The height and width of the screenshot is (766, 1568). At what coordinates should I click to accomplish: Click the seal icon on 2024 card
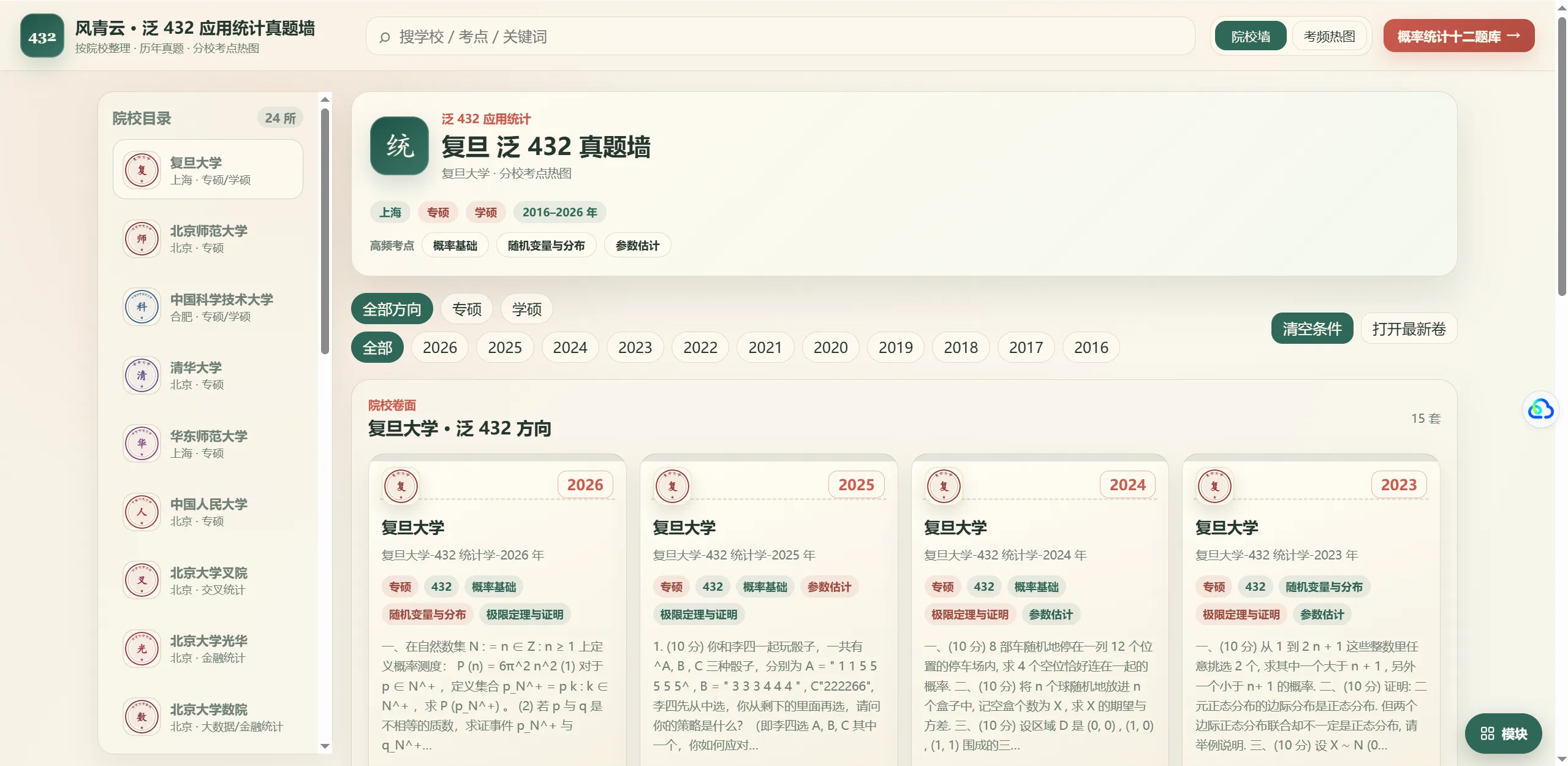(944, 486)
